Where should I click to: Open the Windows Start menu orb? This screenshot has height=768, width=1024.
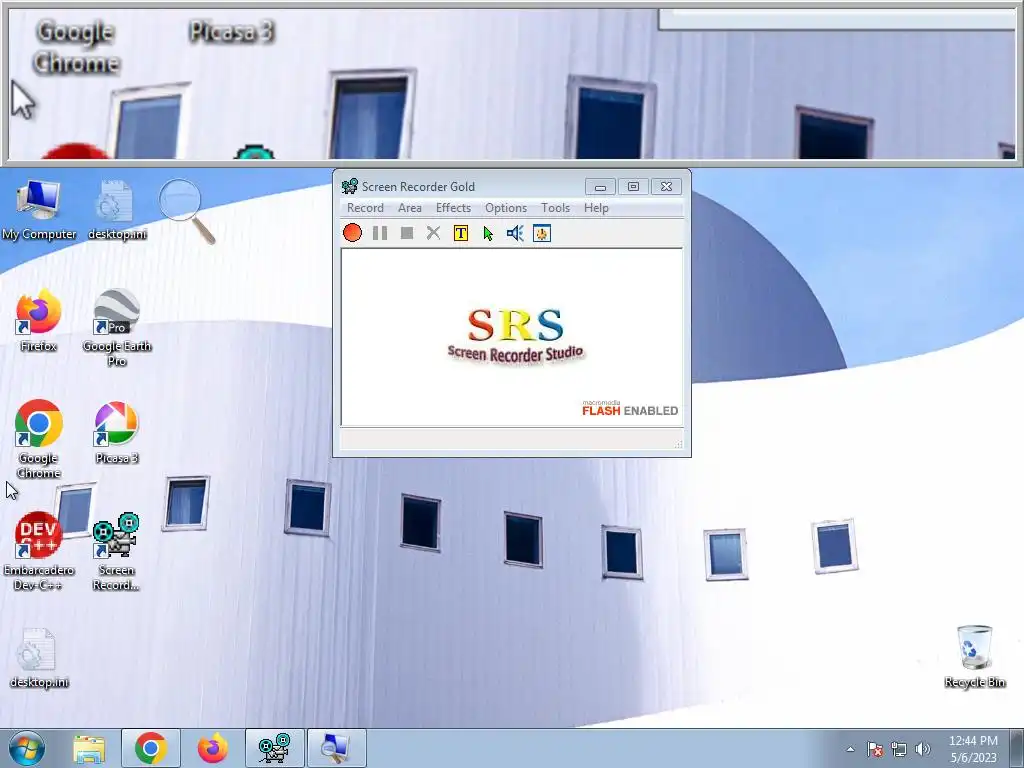27,748
